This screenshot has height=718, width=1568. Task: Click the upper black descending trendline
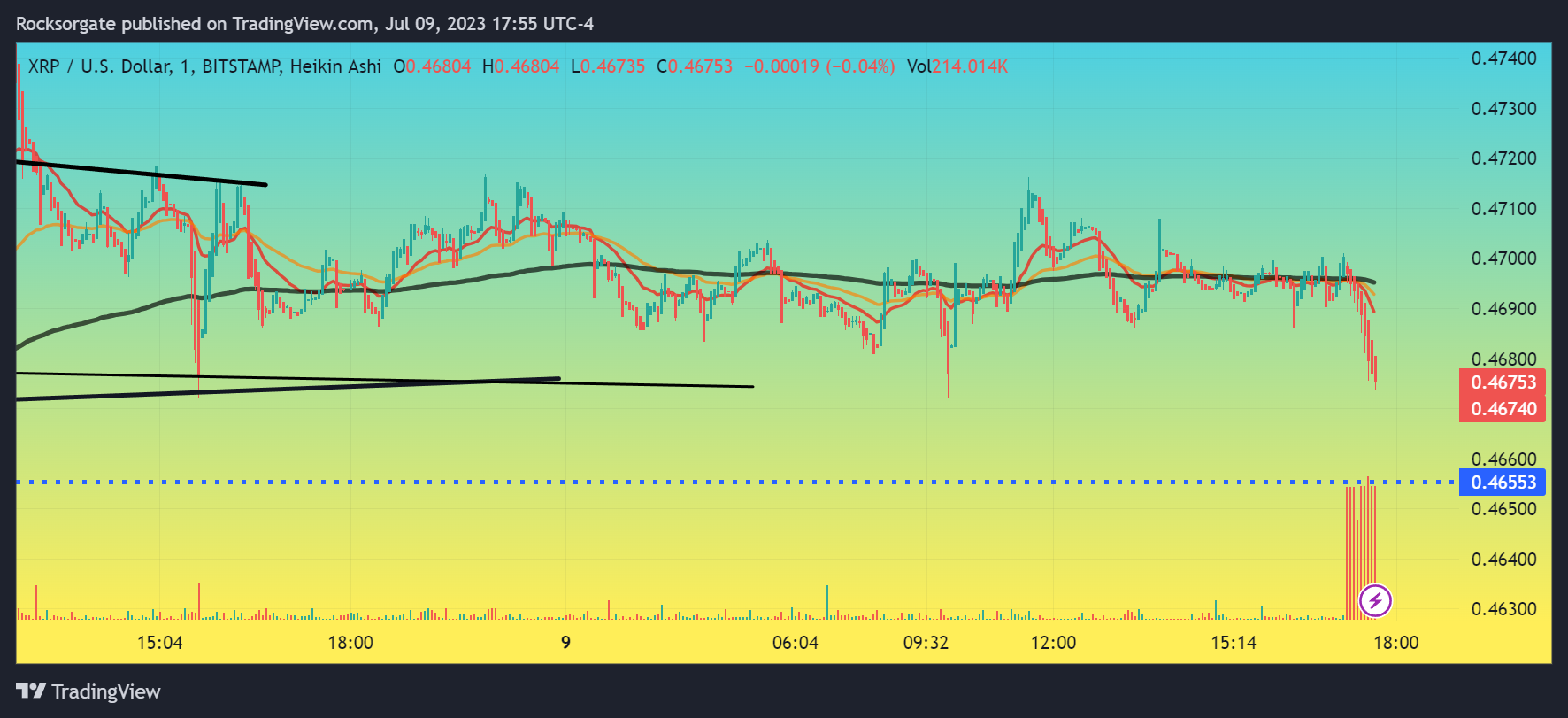[142, 174]
